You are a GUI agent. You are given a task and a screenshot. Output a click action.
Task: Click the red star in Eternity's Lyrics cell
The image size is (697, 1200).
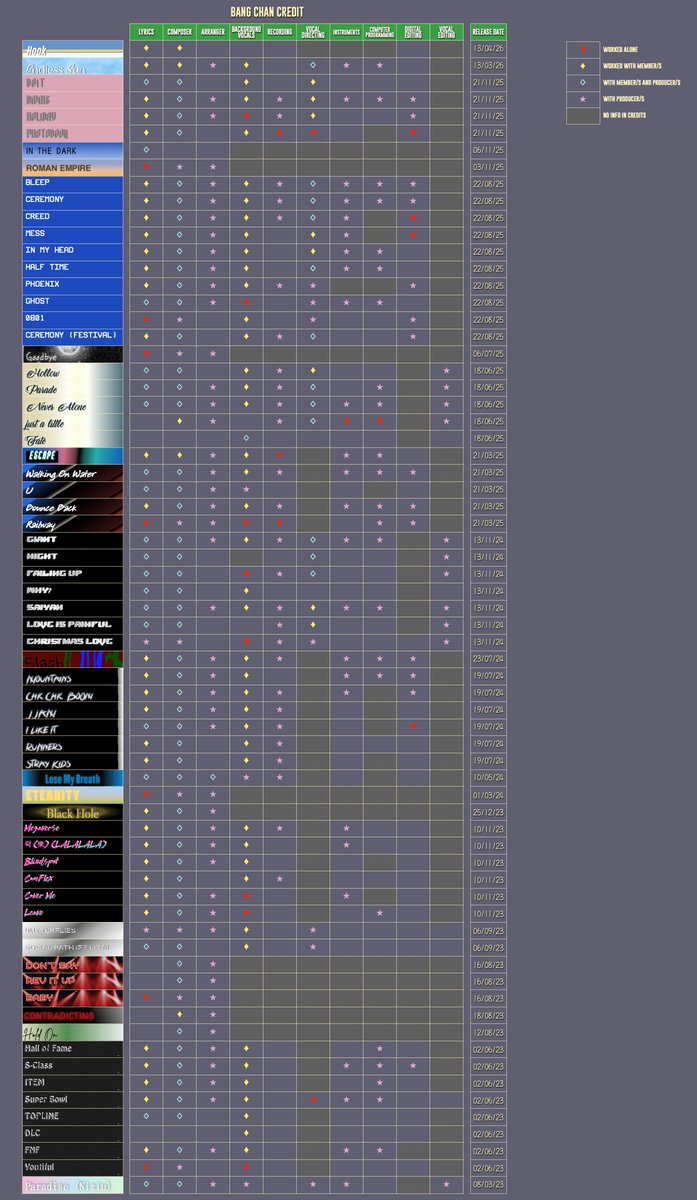pyautogui.click(x=146, y=793)
